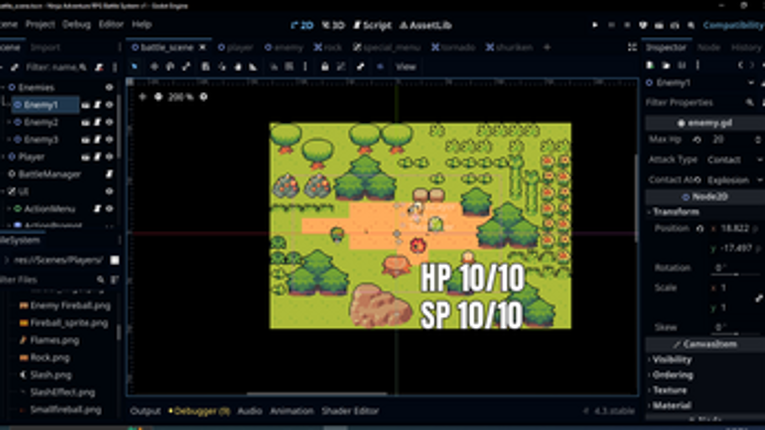Click the lock selected node icon
The width and height of the screenshot is (765, 430).
pyautogui.click(x=323, y=67)
